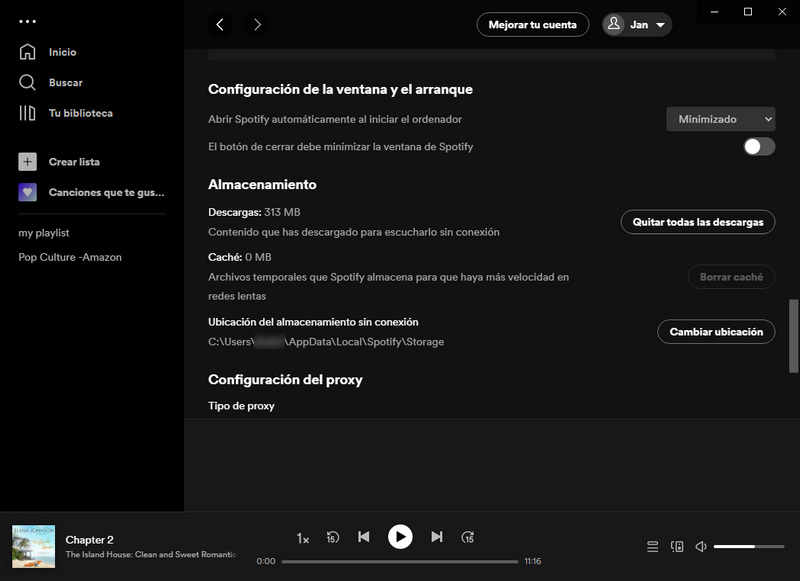Change playback speed from 1x

(x=300, y=537)
